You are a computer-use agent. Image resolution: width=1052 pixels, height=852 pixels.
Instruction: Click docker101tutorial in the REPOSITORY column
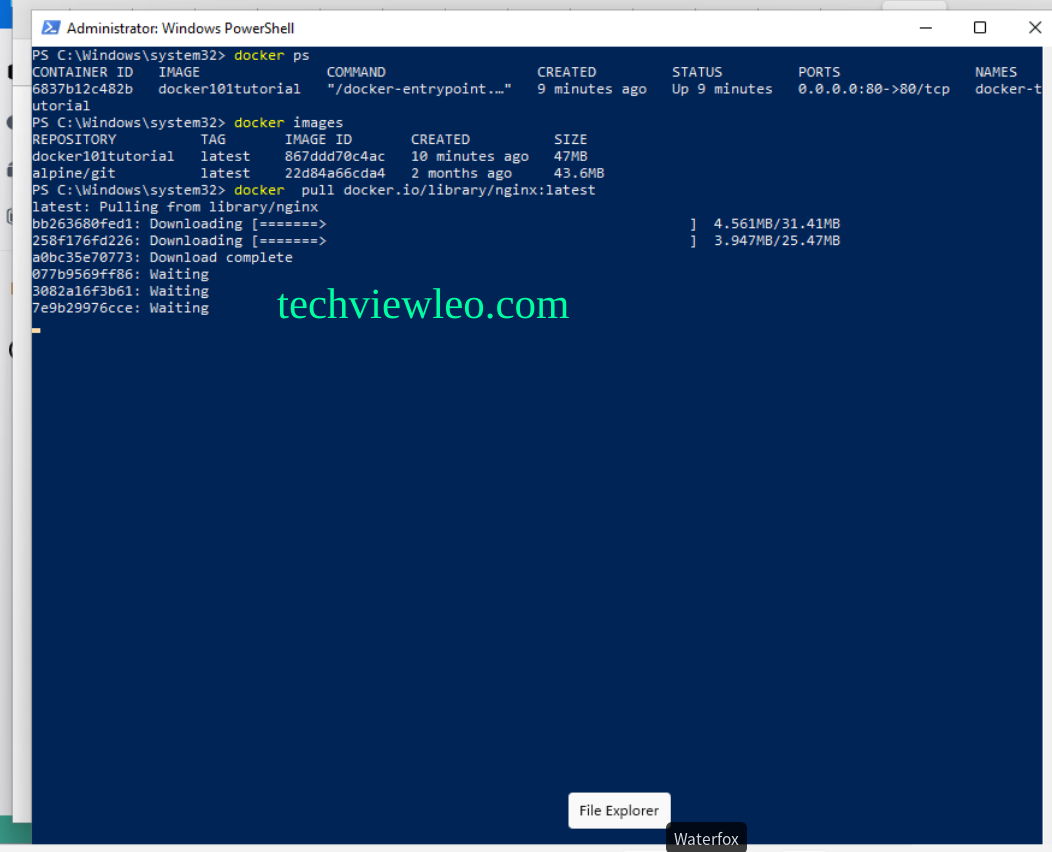[103, 156]
